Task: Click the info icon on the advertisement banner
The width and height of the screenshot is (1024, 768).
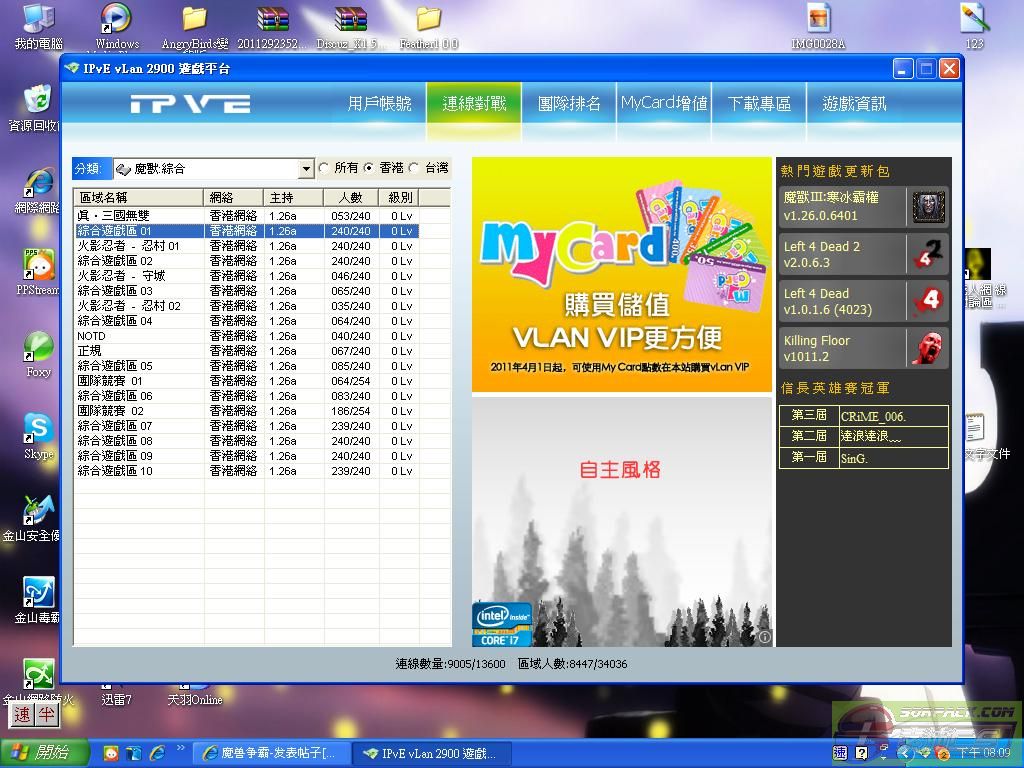Action: pyautogui.click(x=764, y=636)
